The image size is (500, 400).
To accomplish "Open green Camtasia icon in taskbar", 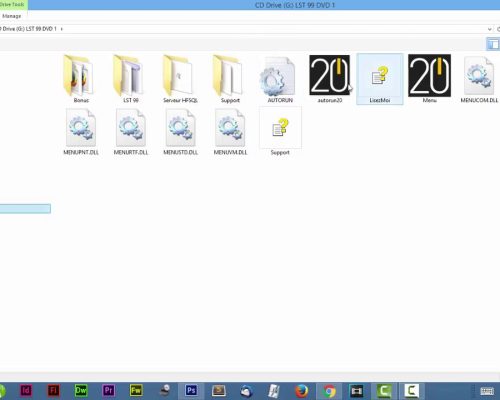I will tap(384, 391).
